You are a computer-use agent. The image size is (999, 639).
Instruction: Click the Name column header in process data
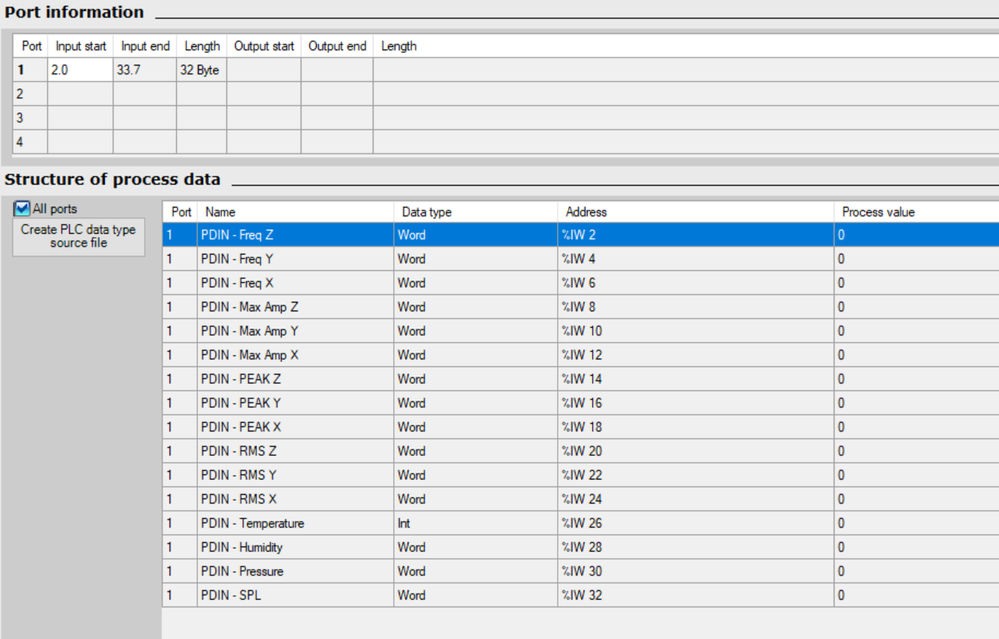(296, 212)
